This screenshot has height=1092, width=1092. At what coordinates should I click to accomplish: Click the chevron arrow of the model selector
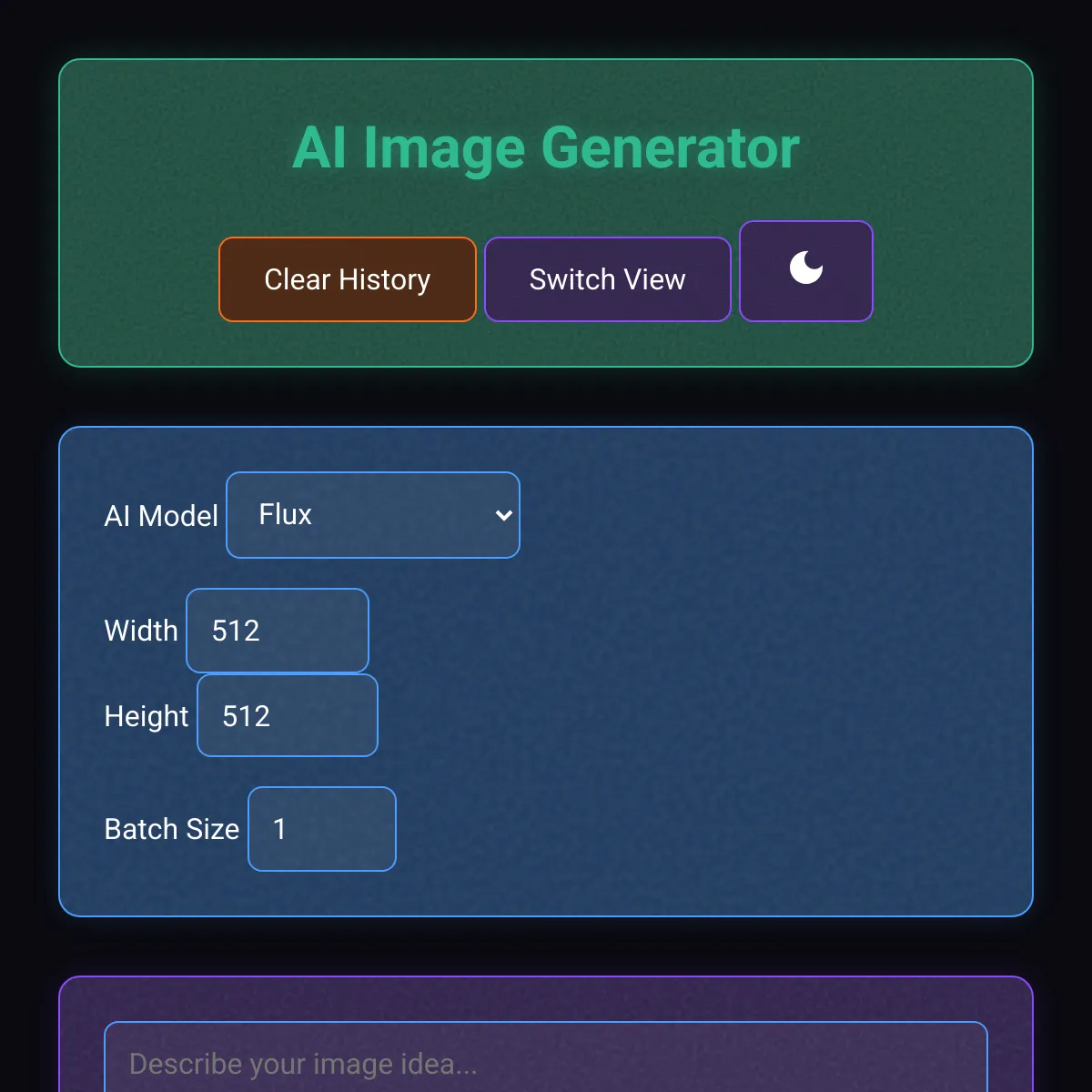503,515
